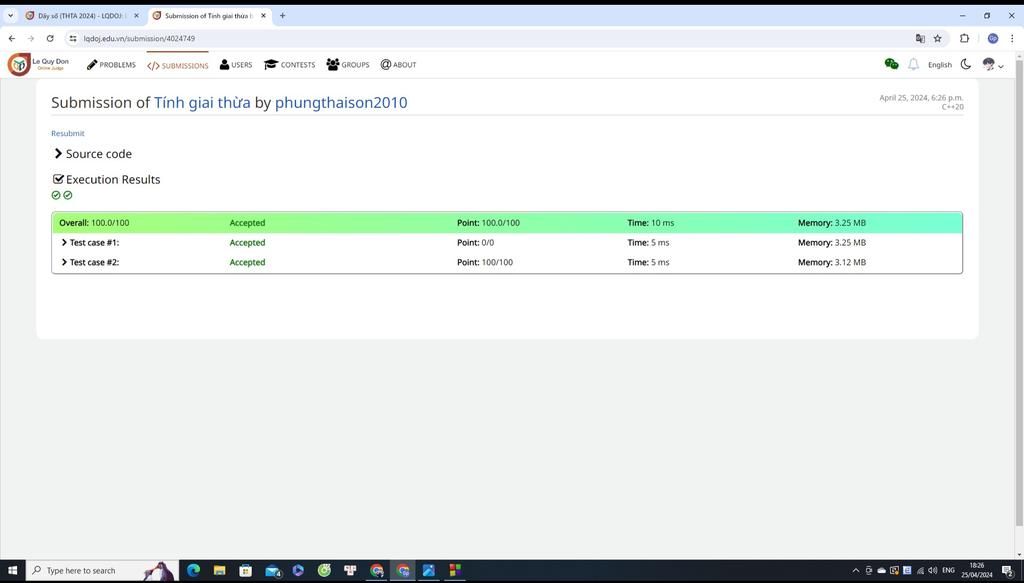Go to the Problems page
The image size is (1024, 583).
tap(111, 65)
